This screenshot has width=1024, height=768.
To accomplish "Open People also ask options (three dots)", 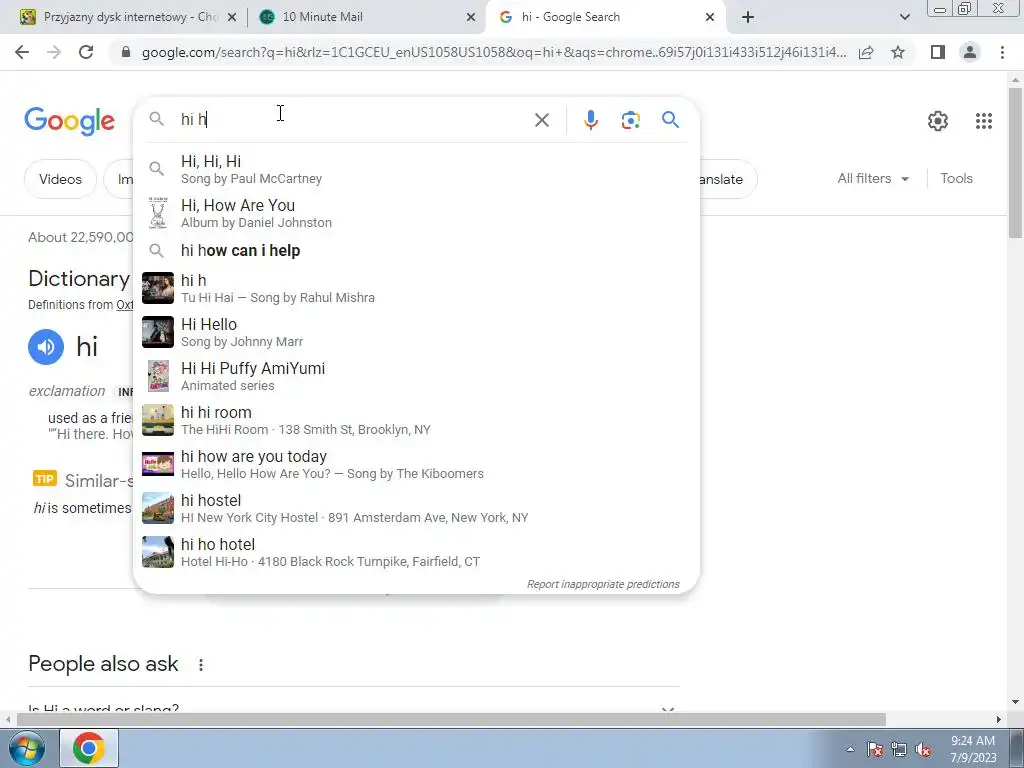I will (200, 665).
